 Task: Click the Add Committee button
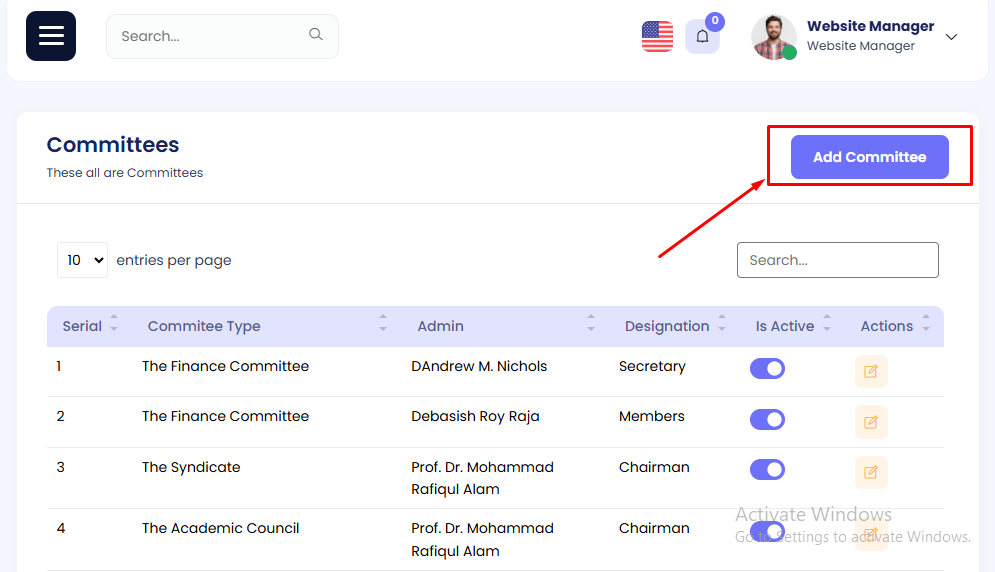click(x=869, y=157)
